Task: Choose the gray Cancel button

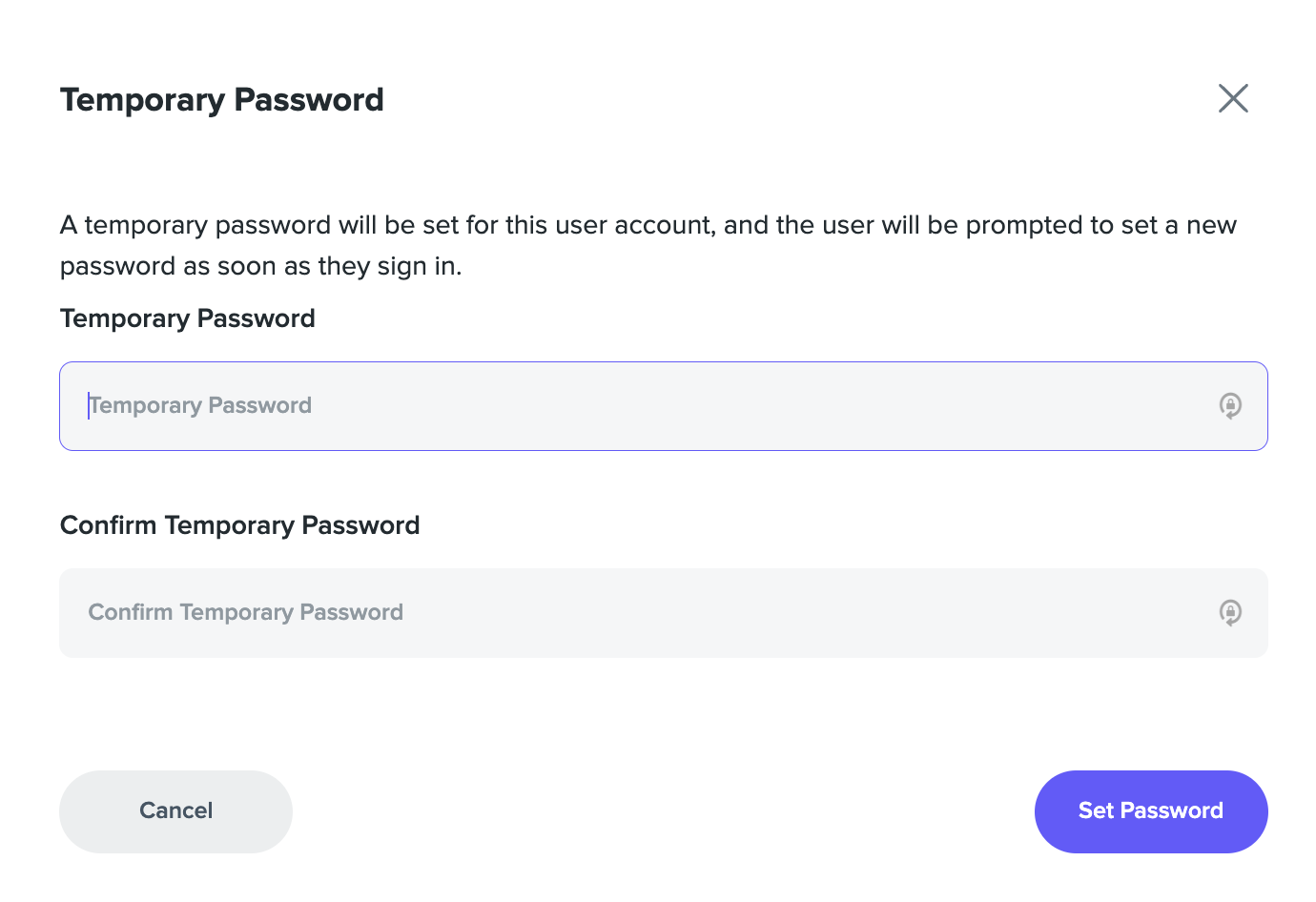Action: pos(175,811)
